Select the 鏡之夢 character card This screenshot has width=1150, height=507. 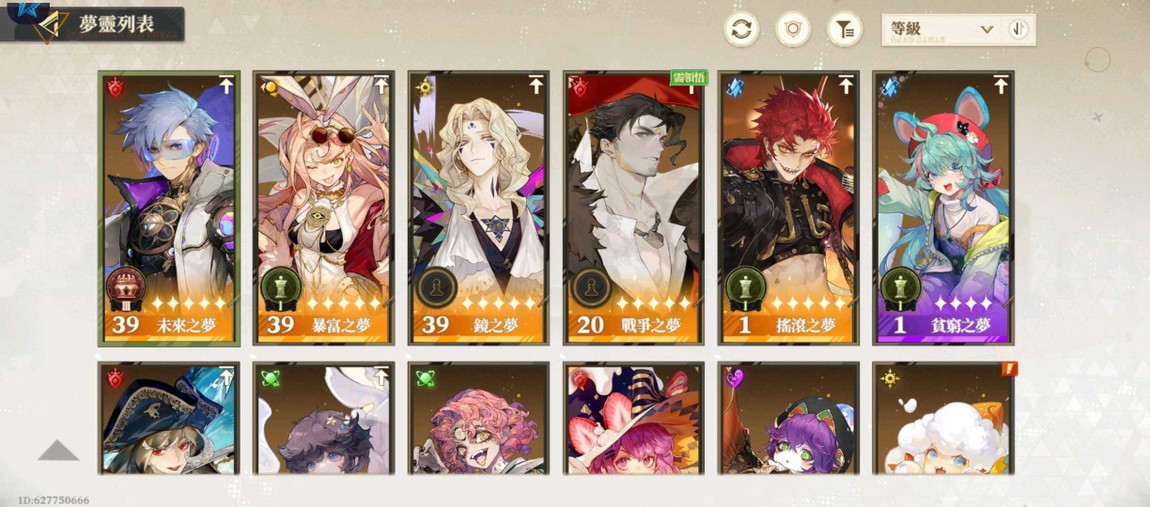pos(479,208)
